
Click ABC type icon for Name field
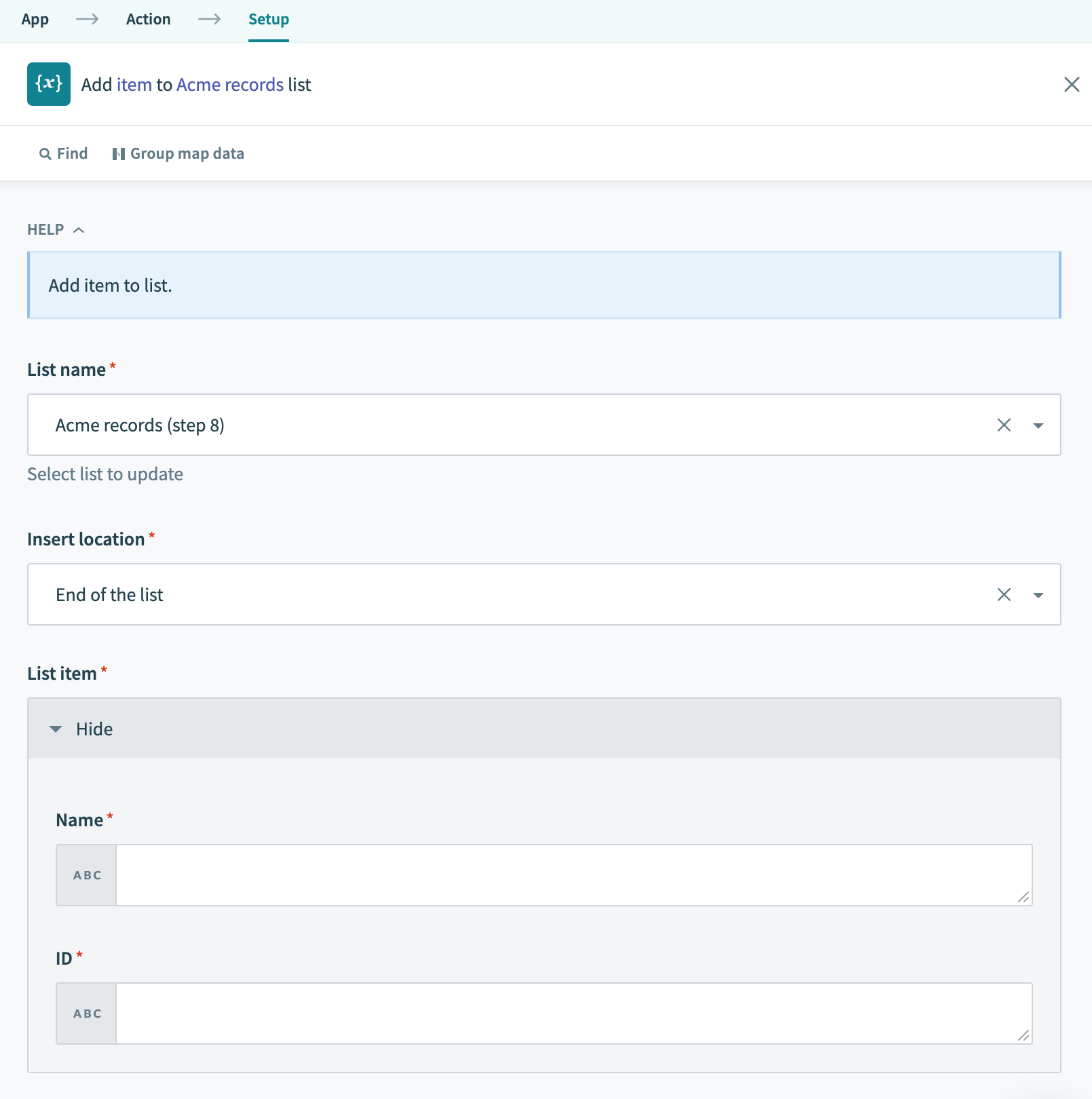click(87, 875)
